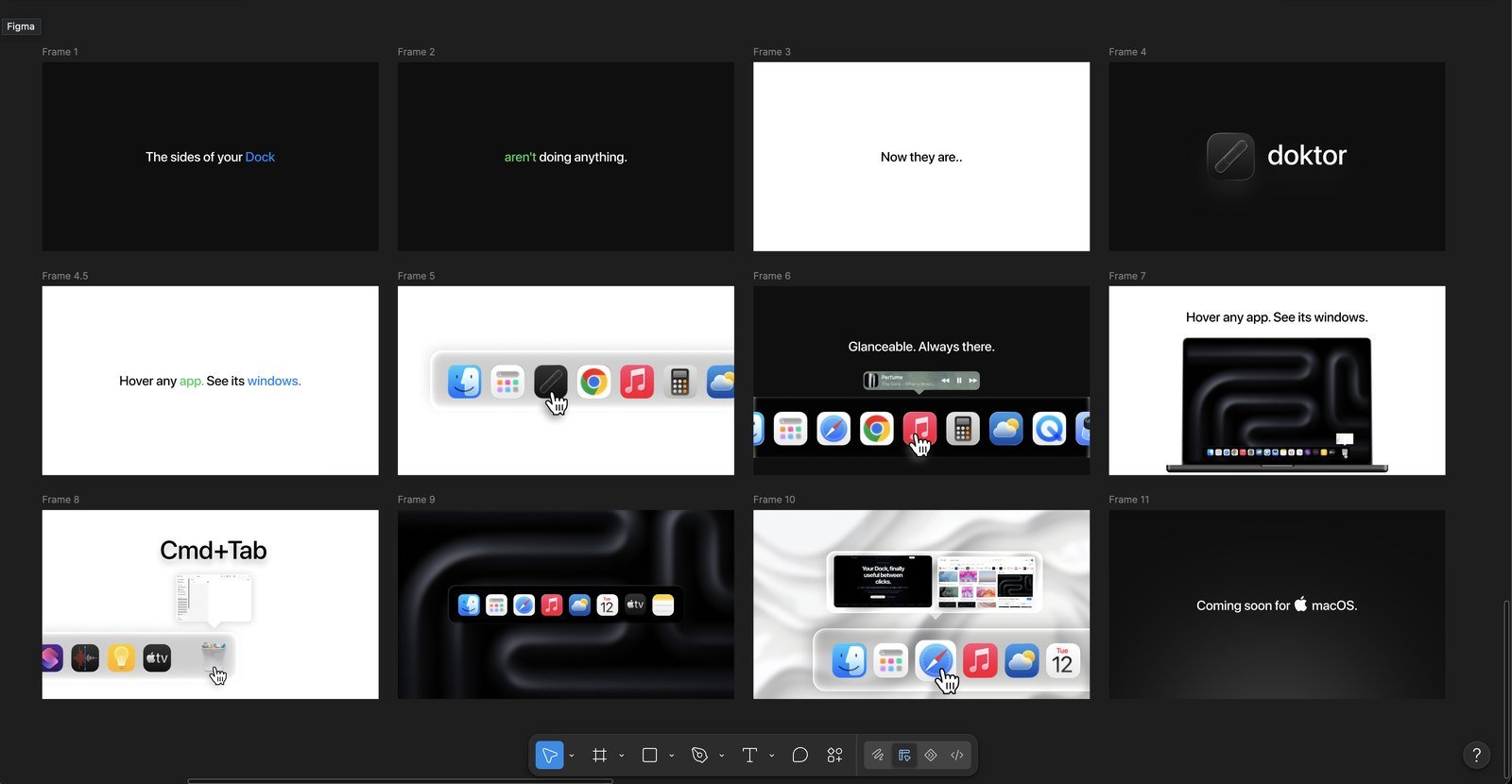Viewport: 1512px width, 784px height.
Task: Click the Music icon in Frame 9
Action: tap(552, 605)
